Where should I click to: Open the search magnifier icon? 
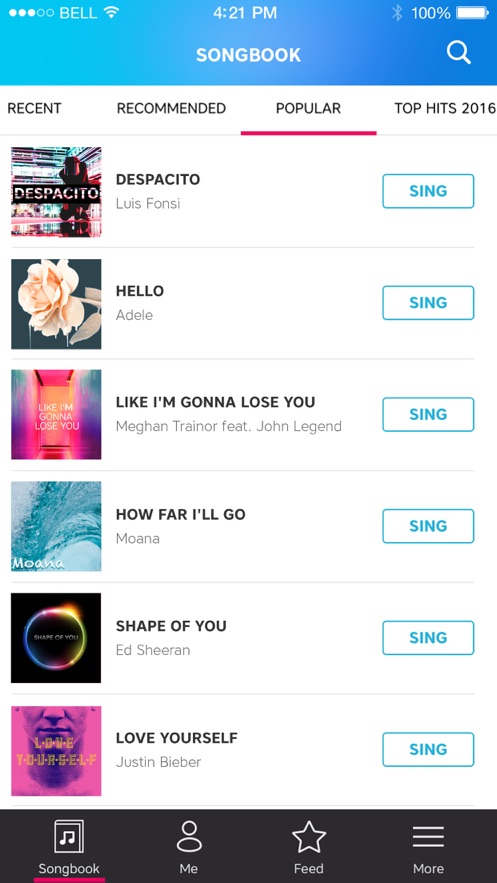point(459,53)
